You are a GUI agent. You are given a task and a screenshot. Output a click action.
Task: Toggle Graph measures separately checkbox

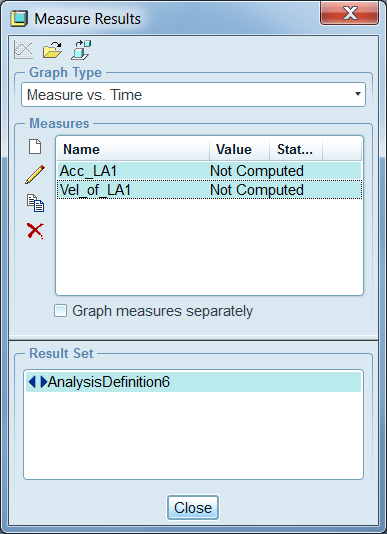pyautogui.click(x=60, y=311)
